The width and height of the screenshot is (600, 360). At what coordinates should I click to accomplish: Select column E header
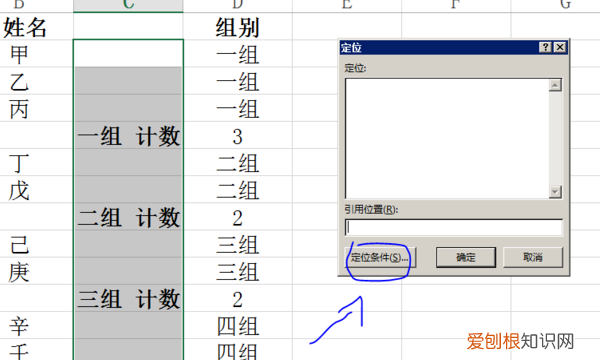coord(347,6)
